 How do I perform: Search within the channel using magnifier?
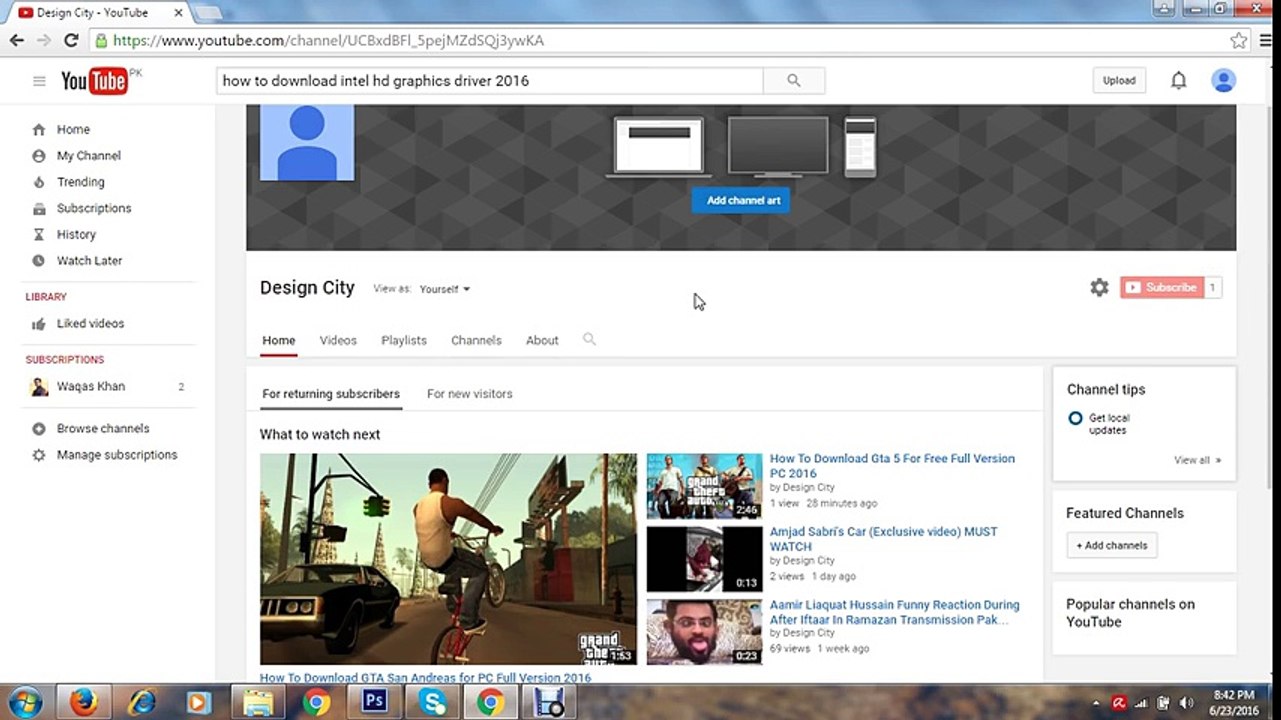pyautogui.click(x=589, y=340)
